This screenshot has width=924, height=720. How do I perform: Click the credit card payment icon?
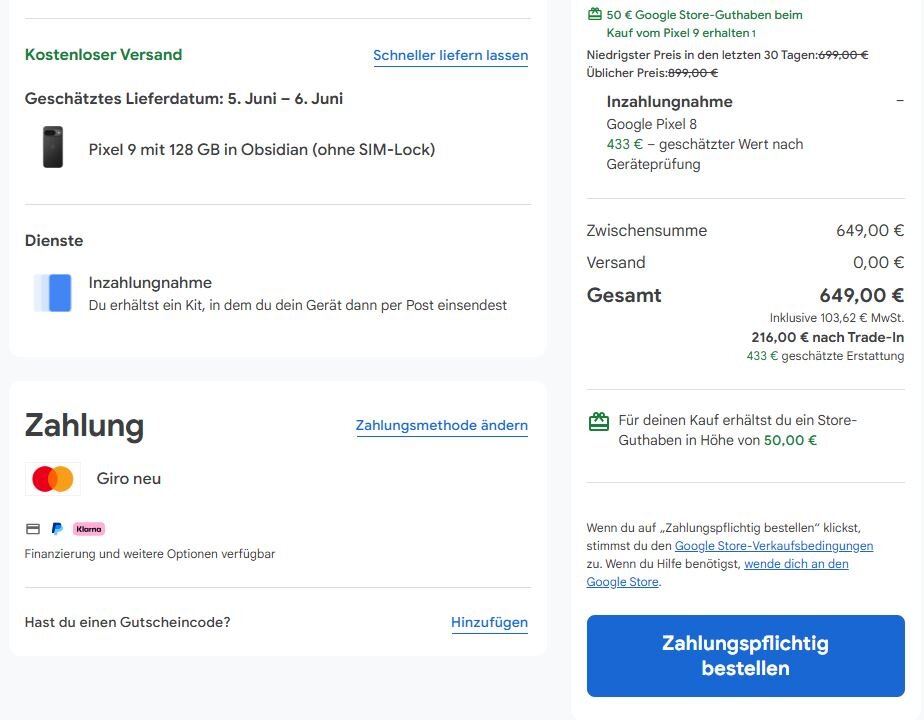(33, 528)
